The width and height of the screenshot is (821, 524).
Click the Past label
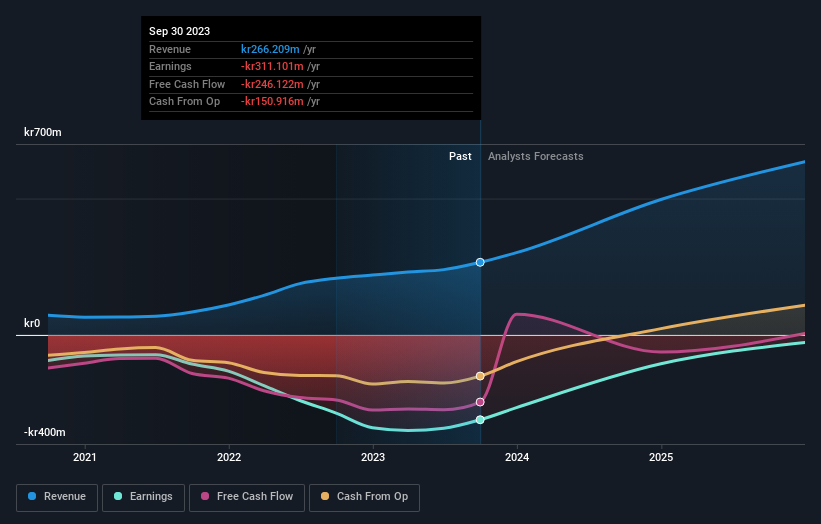tap(460, 156)
